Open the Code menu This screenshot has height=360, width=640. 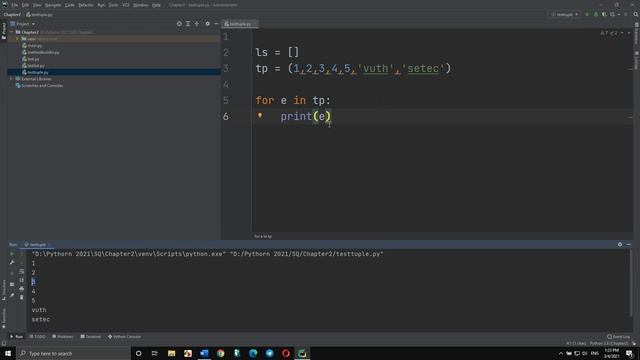click(x=70, y=5)
